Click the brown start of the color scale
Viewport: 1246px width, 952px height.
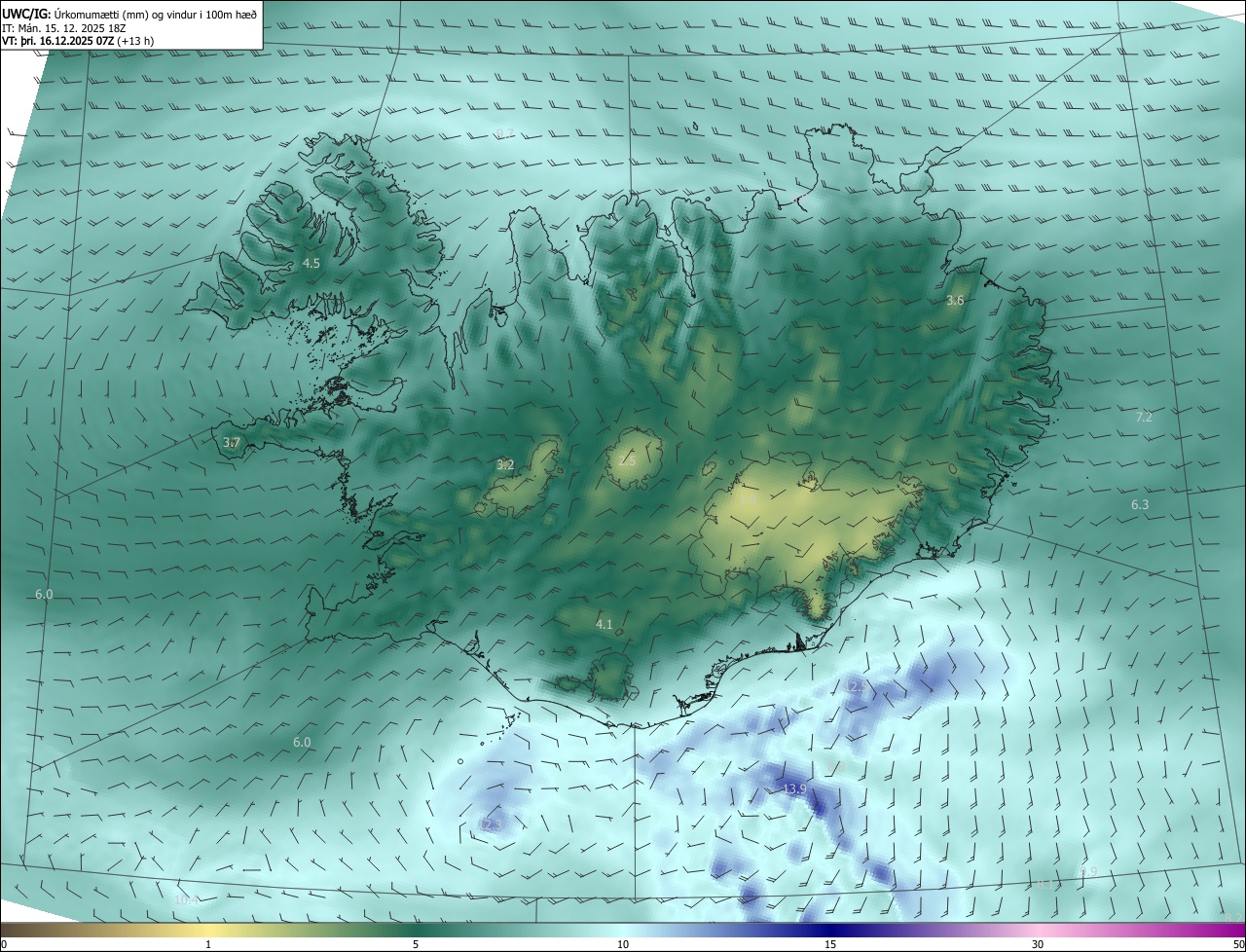pos(19,931)
